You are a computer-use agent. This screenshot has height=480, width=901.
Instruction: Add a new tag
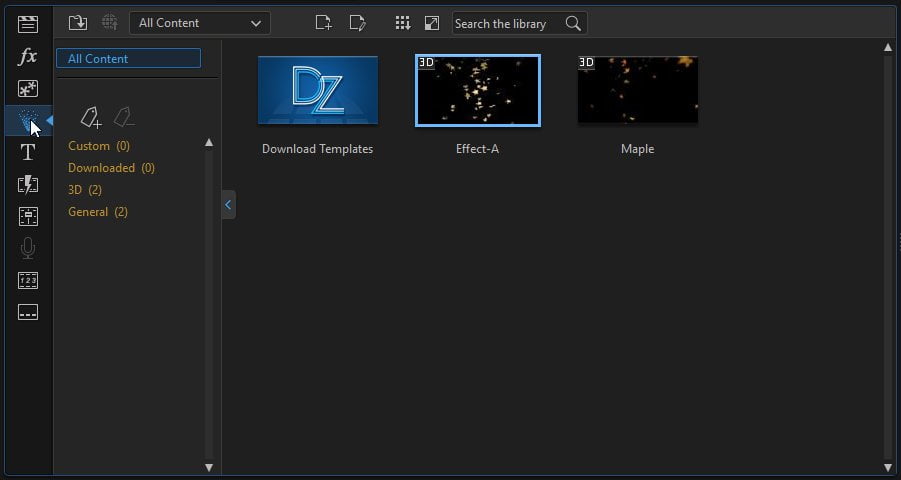point(91,117)
